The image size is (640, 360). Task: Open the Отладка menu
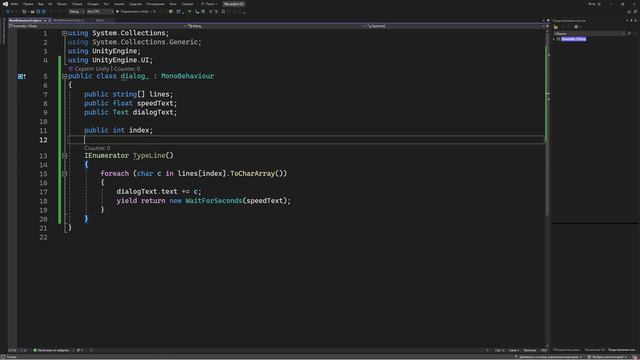(x=93, y=4)
